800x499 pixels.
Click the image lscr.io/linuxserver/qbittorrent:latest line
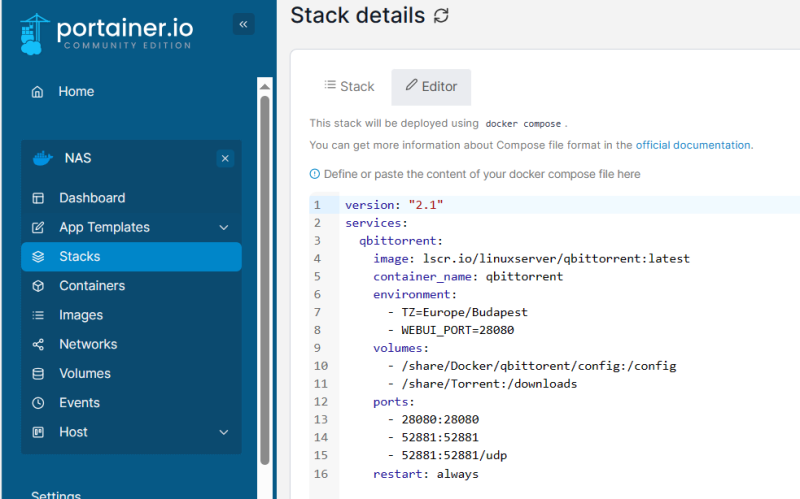tap(531, 259)
